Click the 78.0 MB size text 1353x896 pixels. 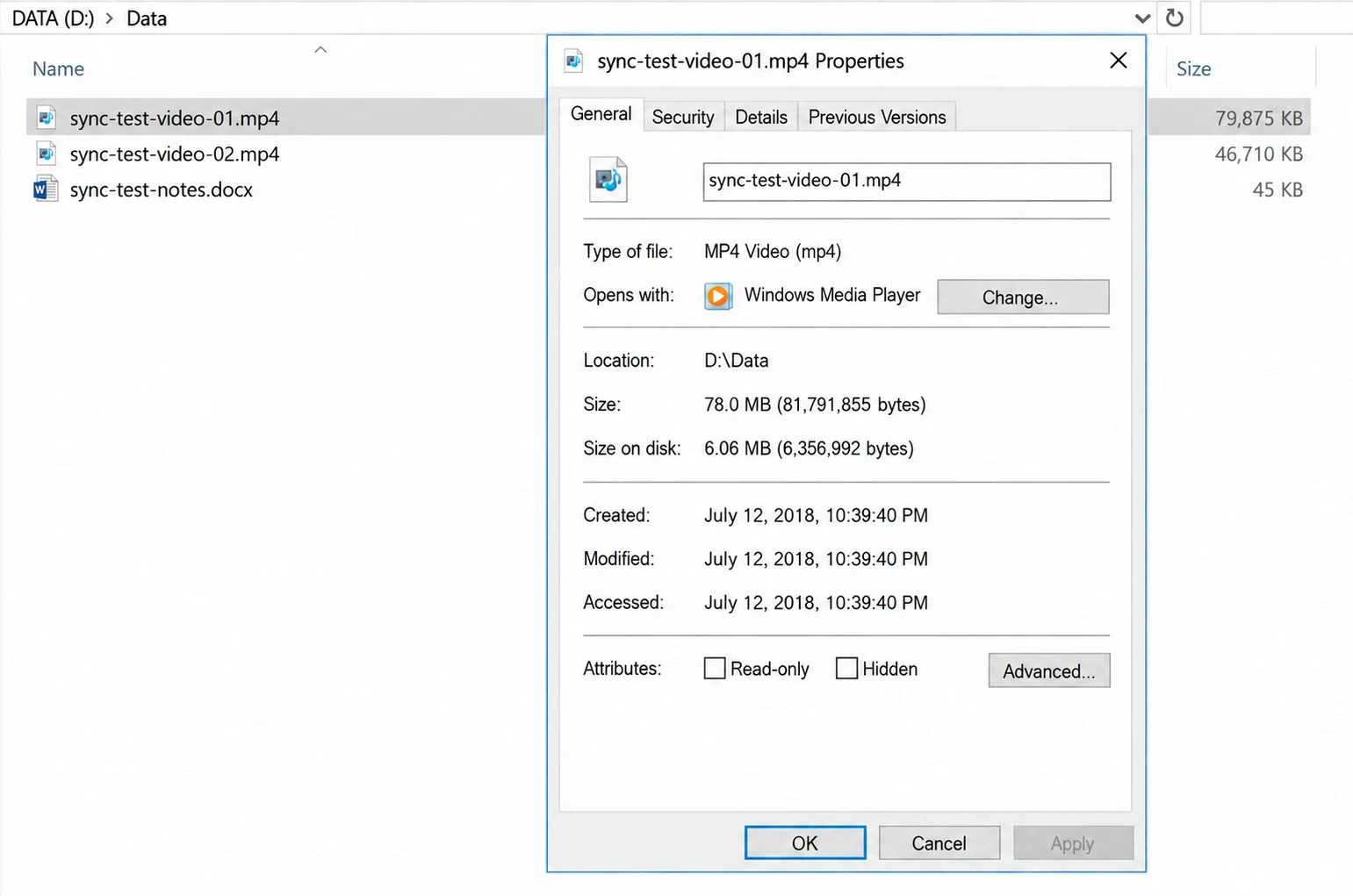[815, 405]
